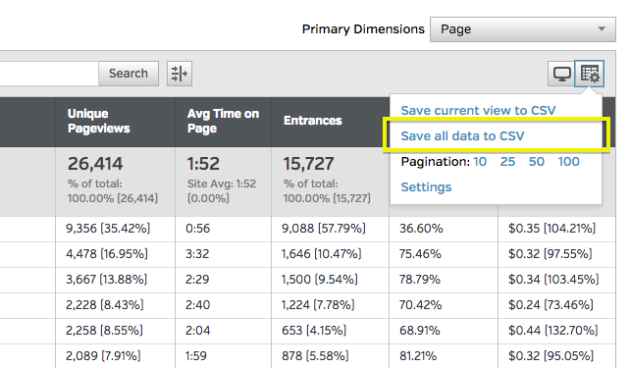Screen dimensions: 630x368
Task: Set pagination to 50 rows
Action: tap(536, 162)
